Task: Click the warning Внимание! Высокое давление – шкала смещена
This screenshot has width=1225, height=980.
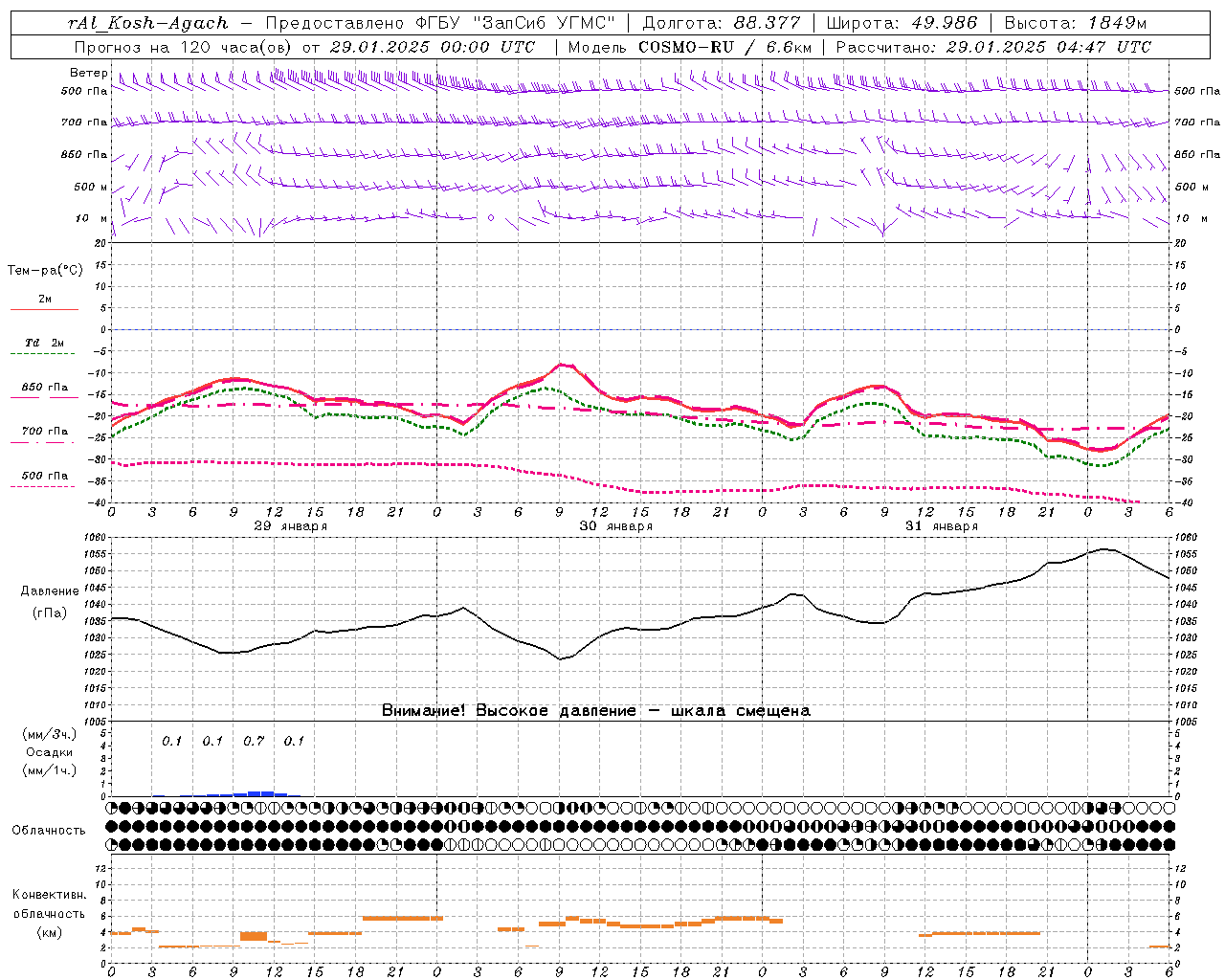Action: click(x=595, y=711)
